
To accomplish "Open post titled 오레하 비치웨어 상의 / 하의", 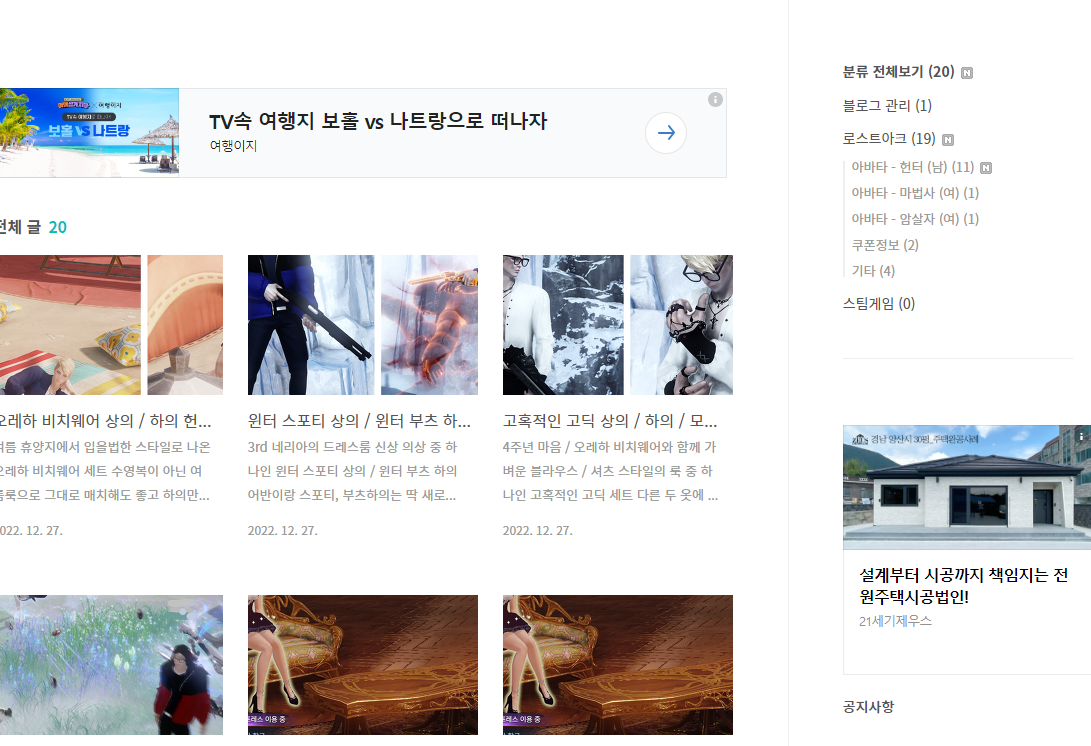I will coord(105,421).
